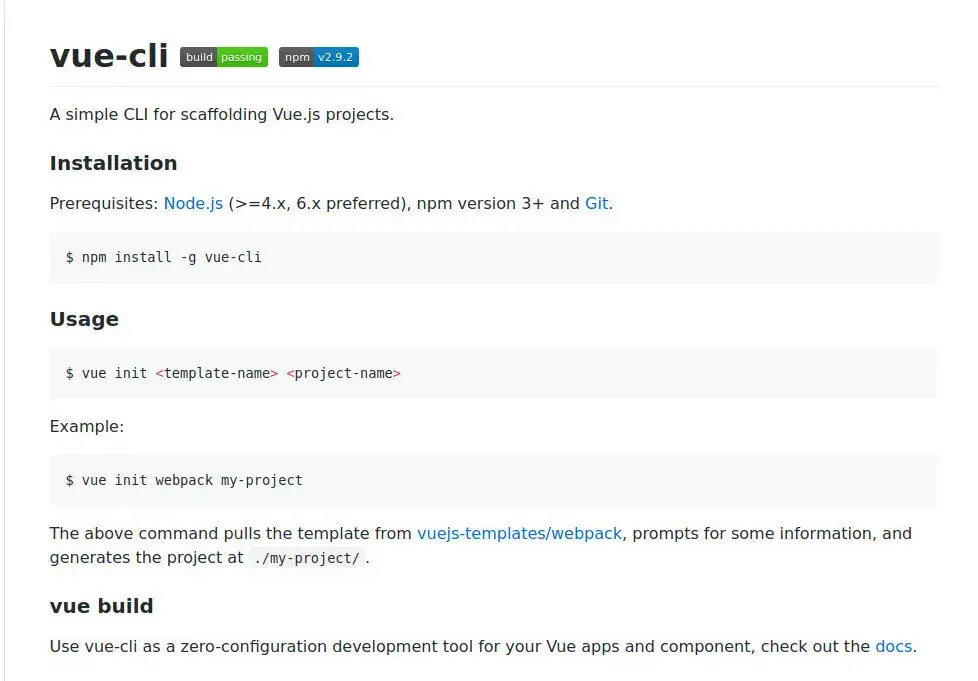Click the Usage section heading
Image resolution: width=978 pixels, height=681 pixels.
pos(84,319)
